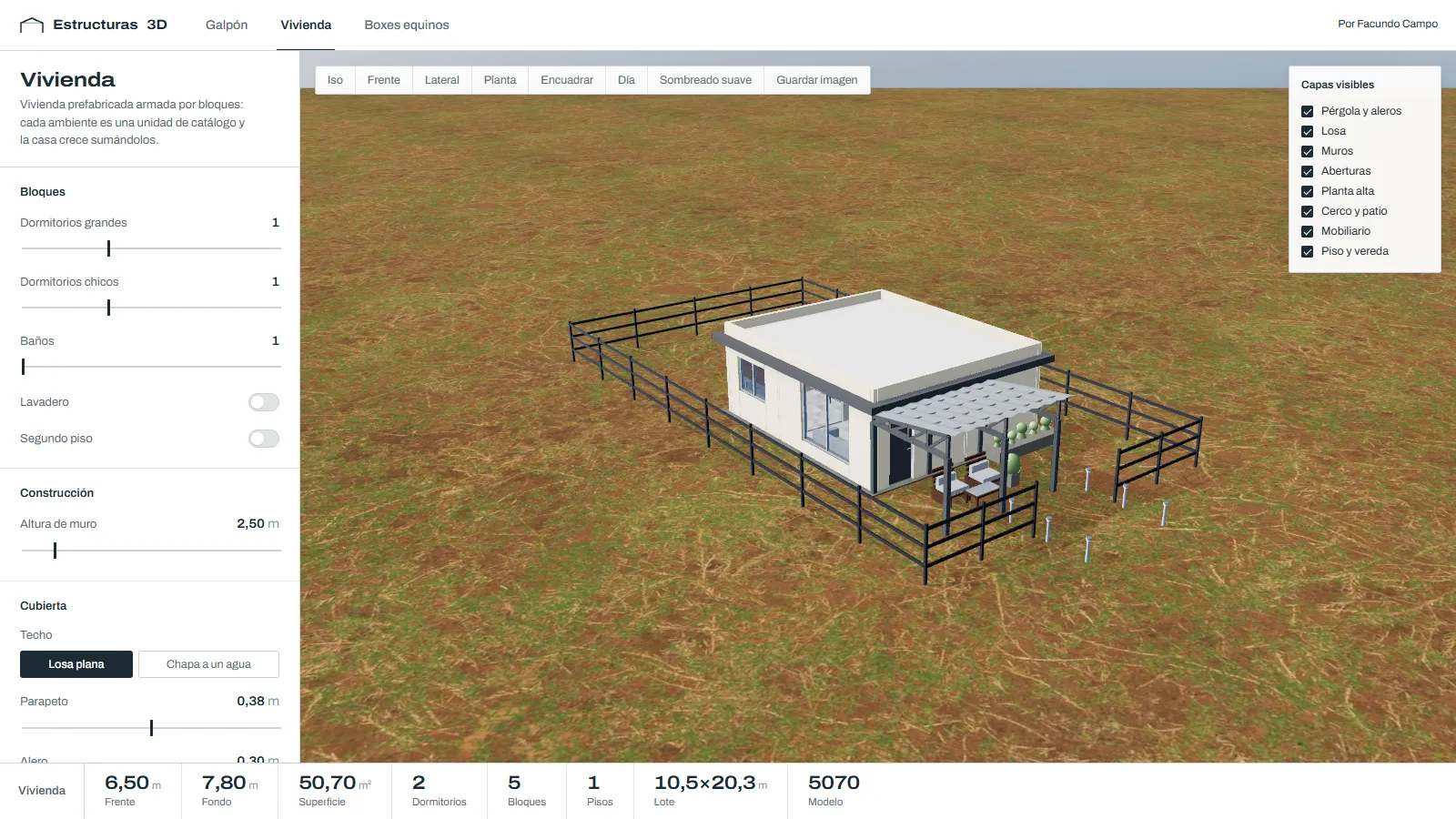
Task: Hide the Muros layer
Action: (1308, 151)
